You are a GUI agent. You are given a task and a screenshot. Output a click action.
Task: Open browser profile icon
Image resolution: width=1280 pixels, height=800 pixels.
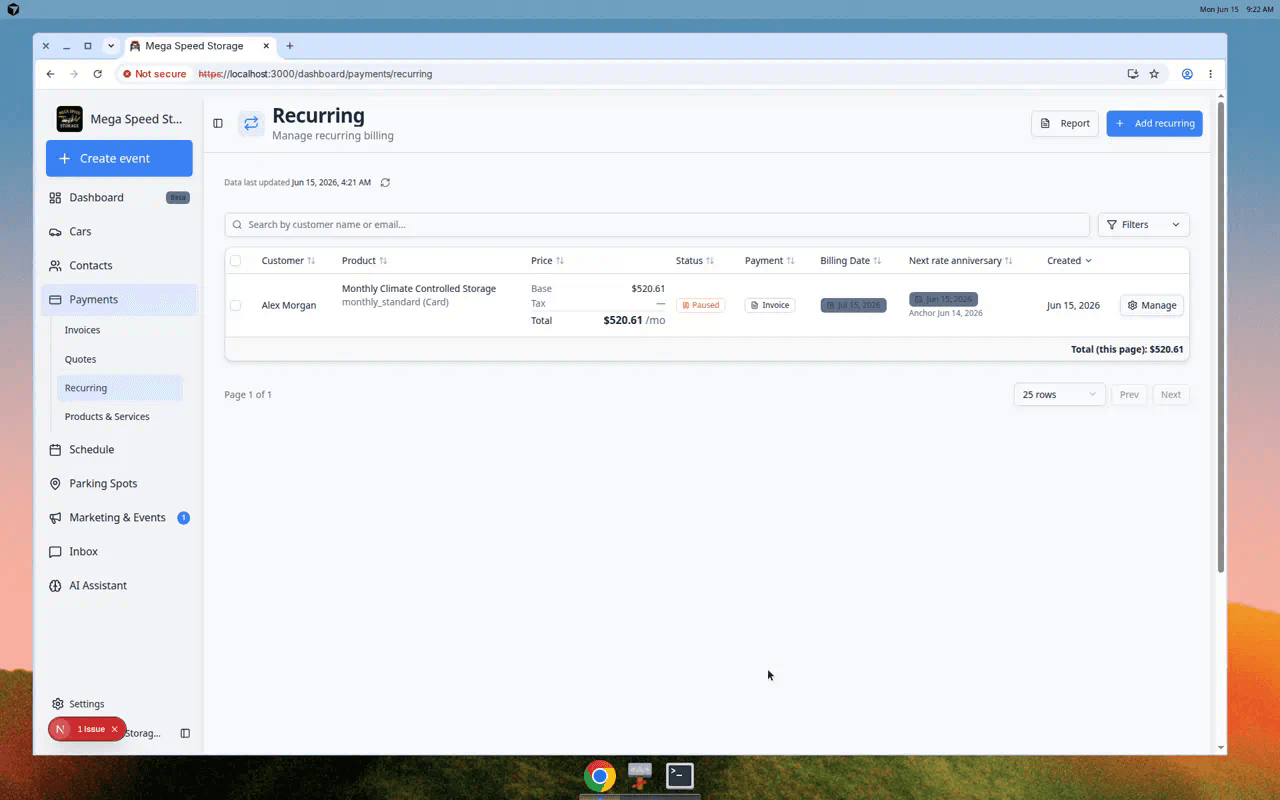(1187, 74)
